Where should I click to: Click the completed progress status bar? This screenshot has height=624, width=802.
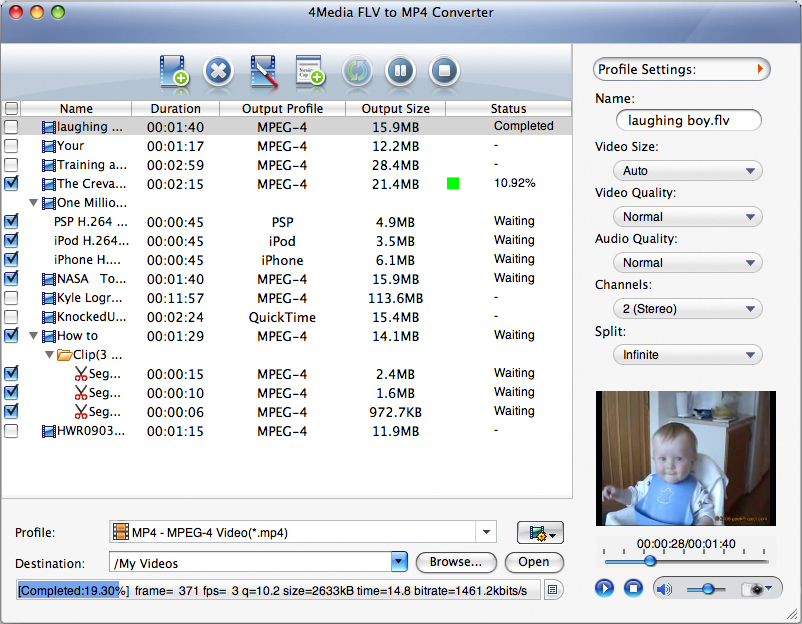(x=279, y=591)
